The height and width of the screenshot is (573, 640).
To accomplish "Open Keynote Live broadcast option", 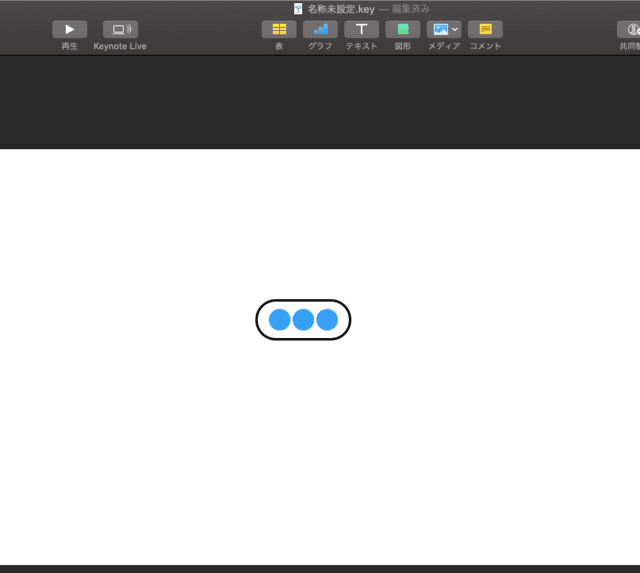I will [120, 30].
